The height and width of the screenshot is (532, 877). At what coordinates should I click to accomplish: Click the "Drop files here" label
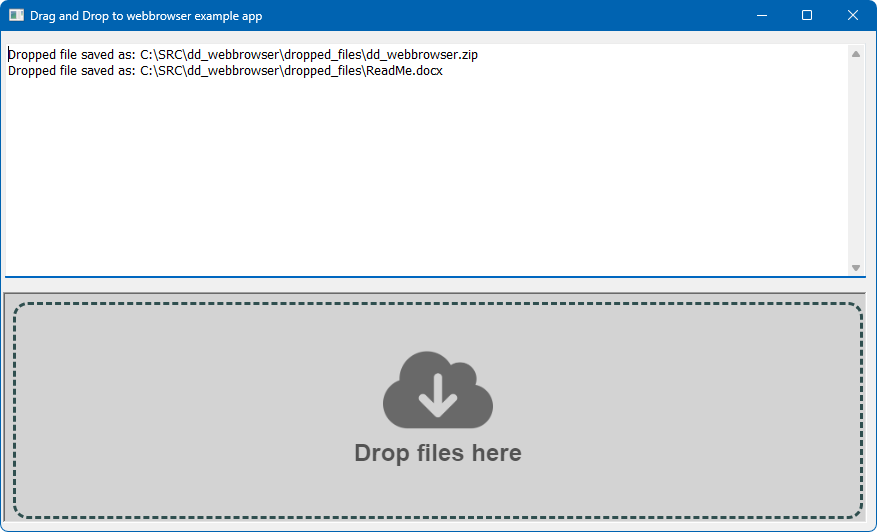(438, 453)
